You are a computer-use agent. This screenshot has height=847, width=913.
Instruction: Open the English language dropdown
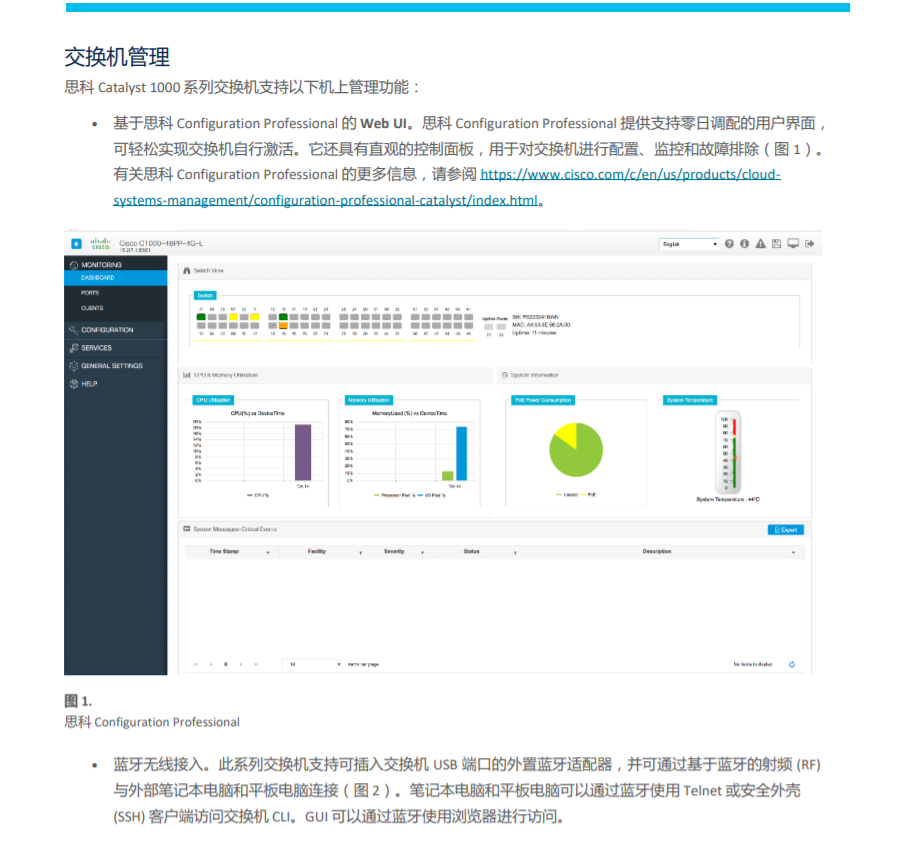689,244
